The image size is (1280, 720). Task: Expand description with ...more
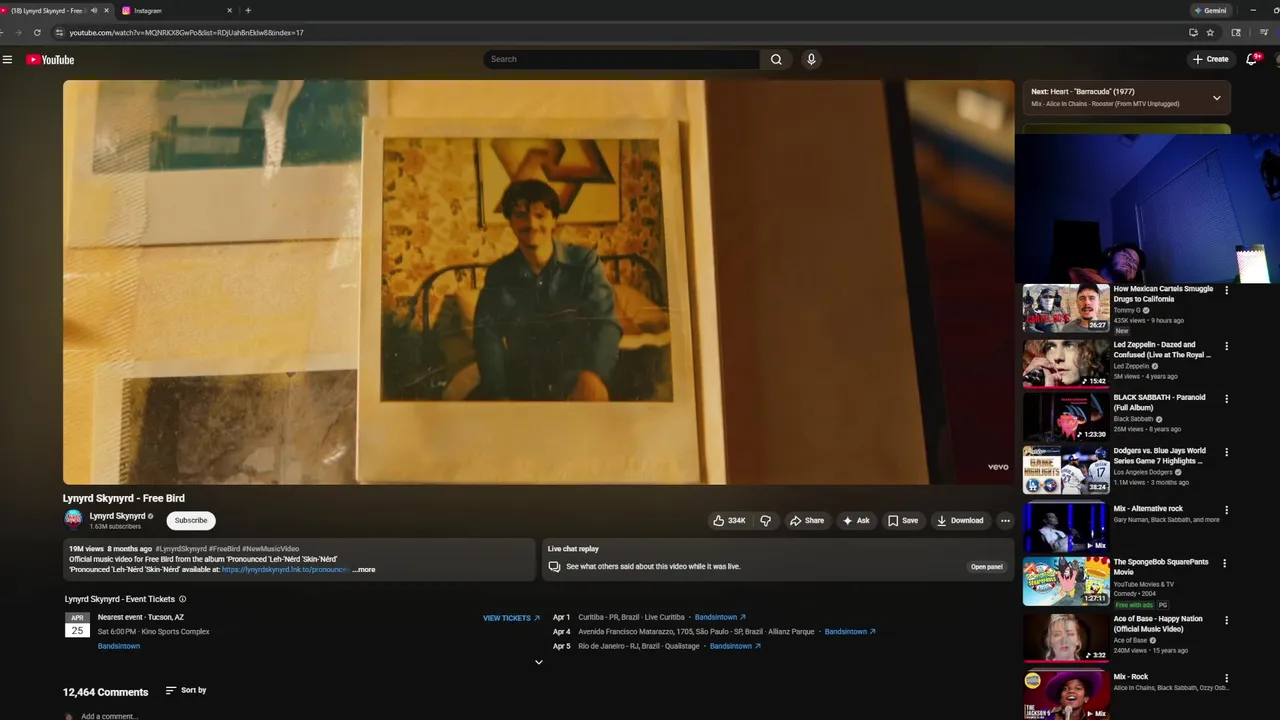364,570
